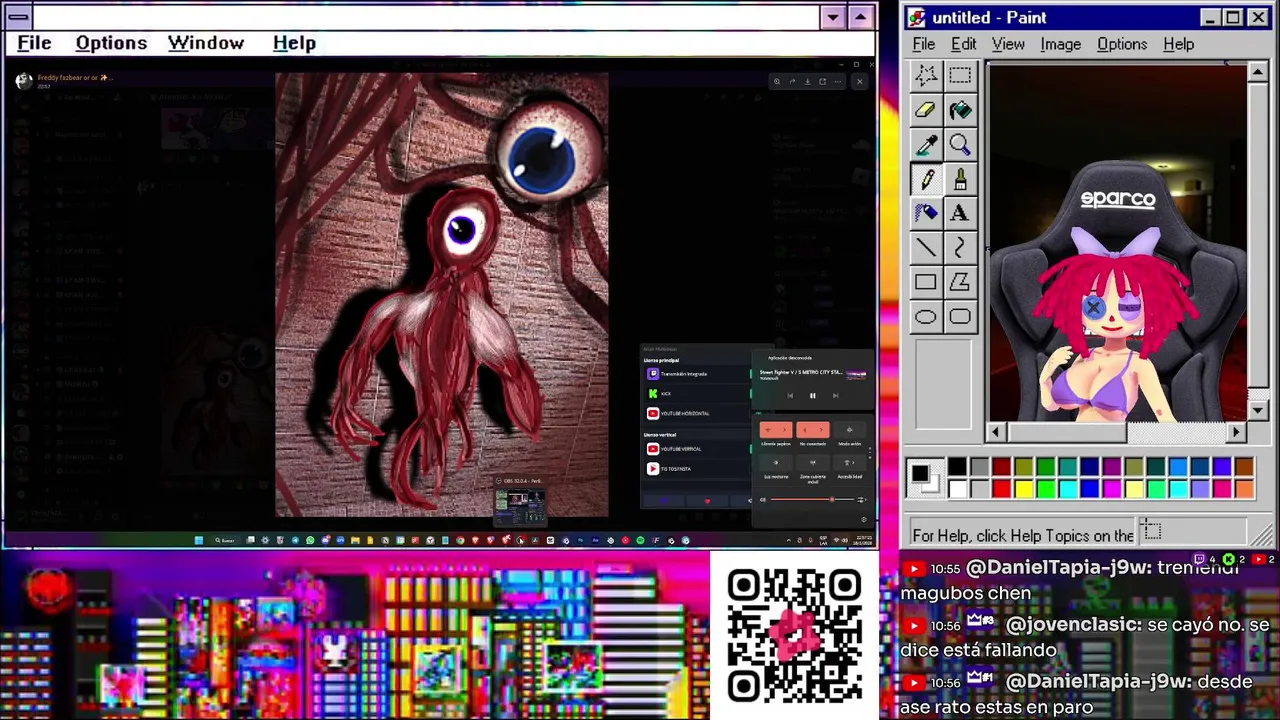Click the KICK channel icon
The height and width of the screenshot is (720, 1280).
pos(653,394)
